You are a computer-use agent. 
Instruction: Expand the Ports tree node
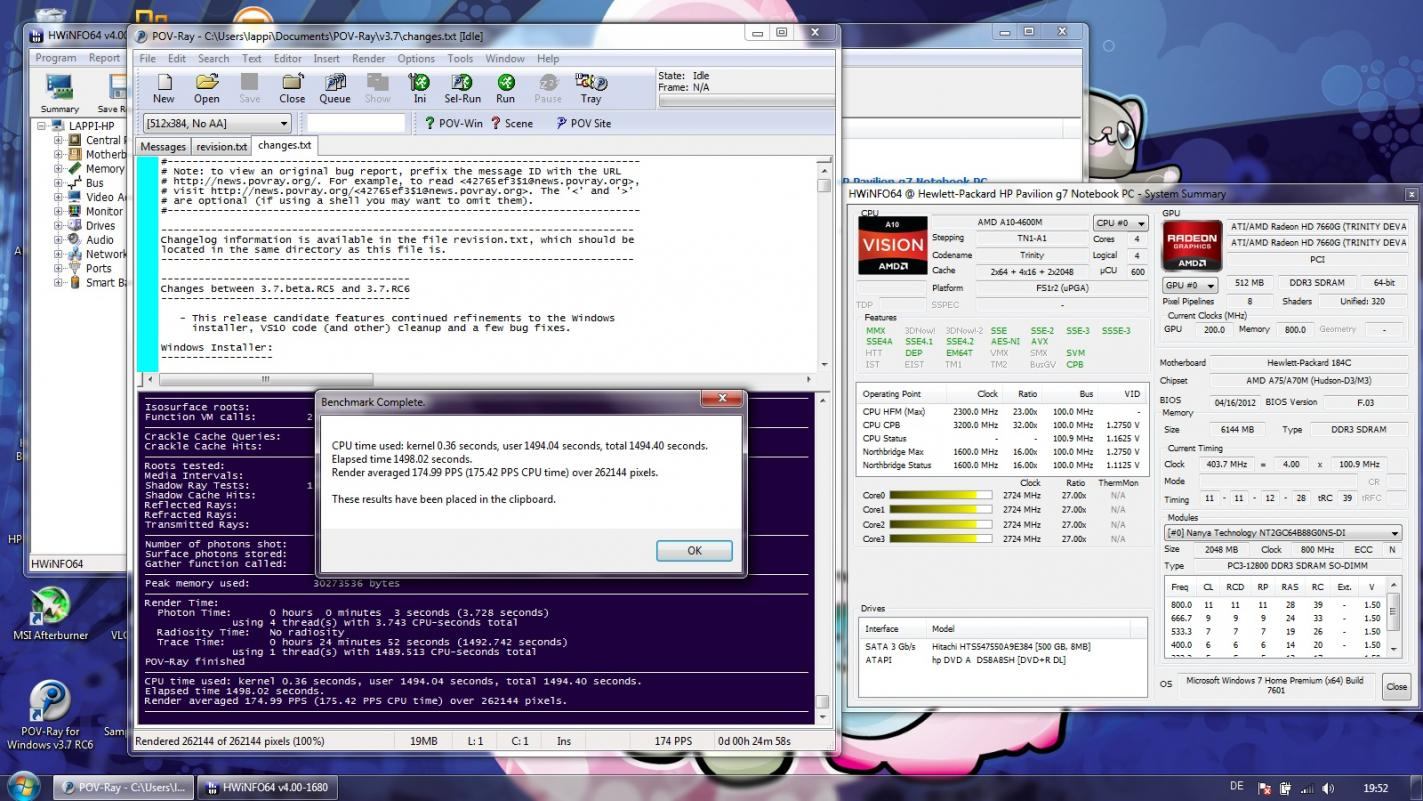(59, 268)
